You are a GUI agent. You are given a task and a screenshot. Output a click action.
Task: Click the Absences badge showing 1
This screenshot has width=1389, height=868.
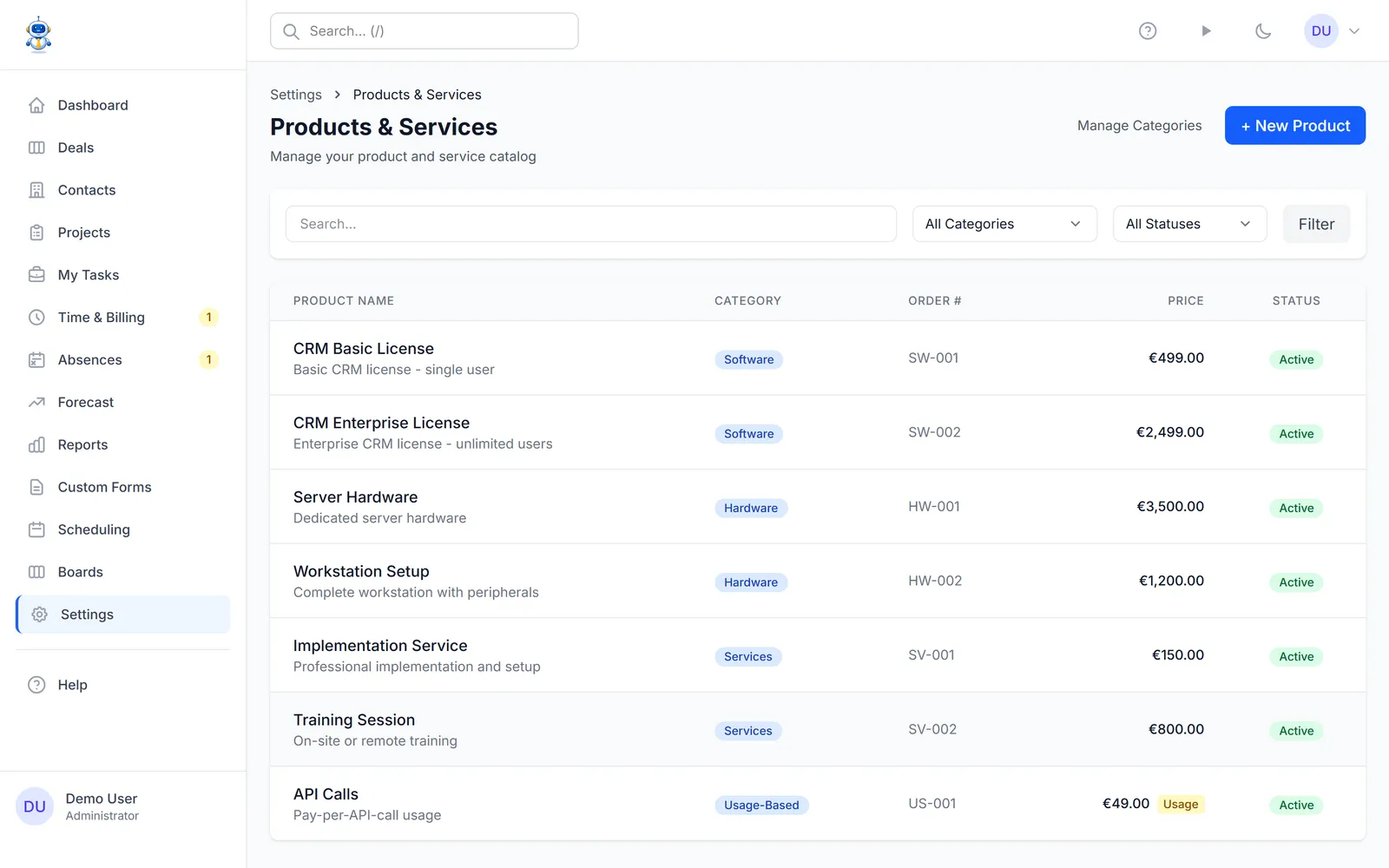[x=208, y=359]
